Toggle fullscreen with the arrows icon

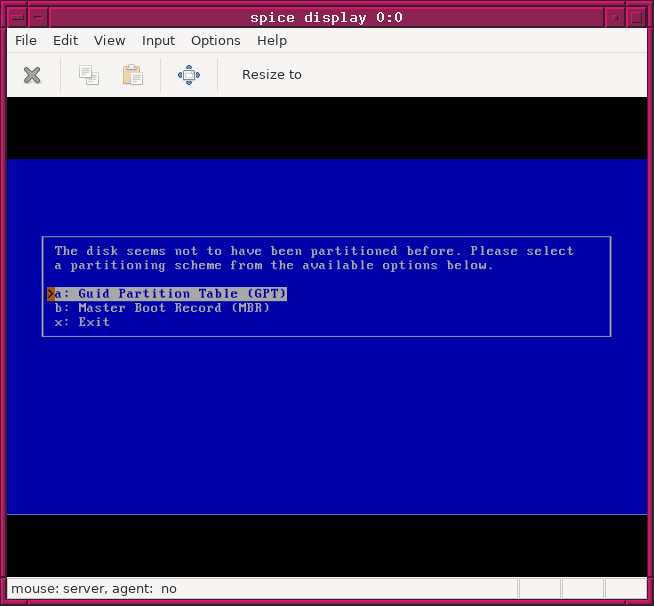[x=189, y=75]
